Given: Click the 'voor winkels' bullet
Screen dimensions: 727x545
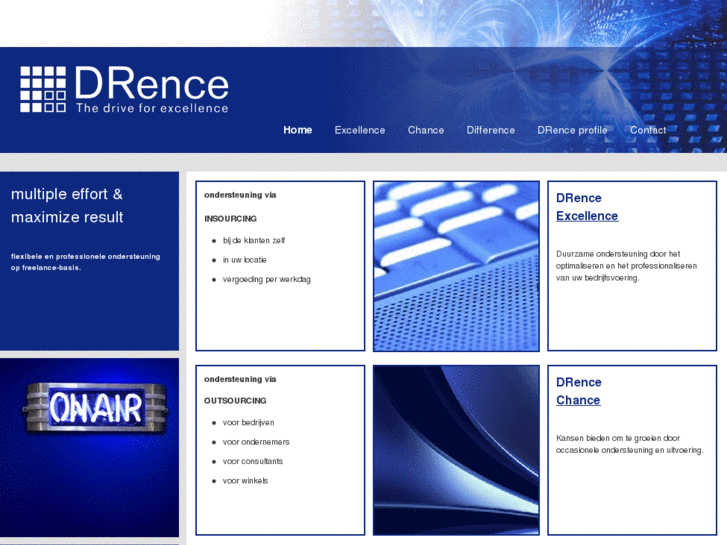Looking at the screenshot, I should click(245, 481).
